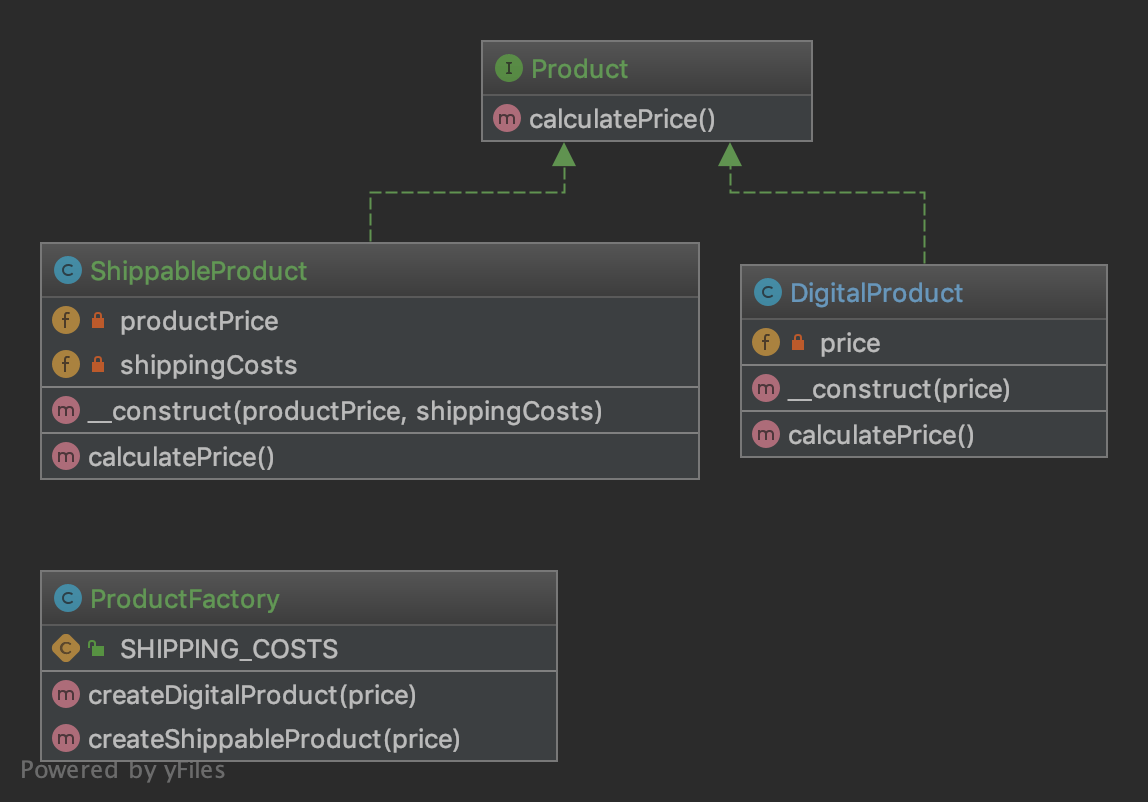The width and height of the screenshot is (1148, 802).
Task: Select the ProductFactory class title
Action: click(x=184, y=599)
